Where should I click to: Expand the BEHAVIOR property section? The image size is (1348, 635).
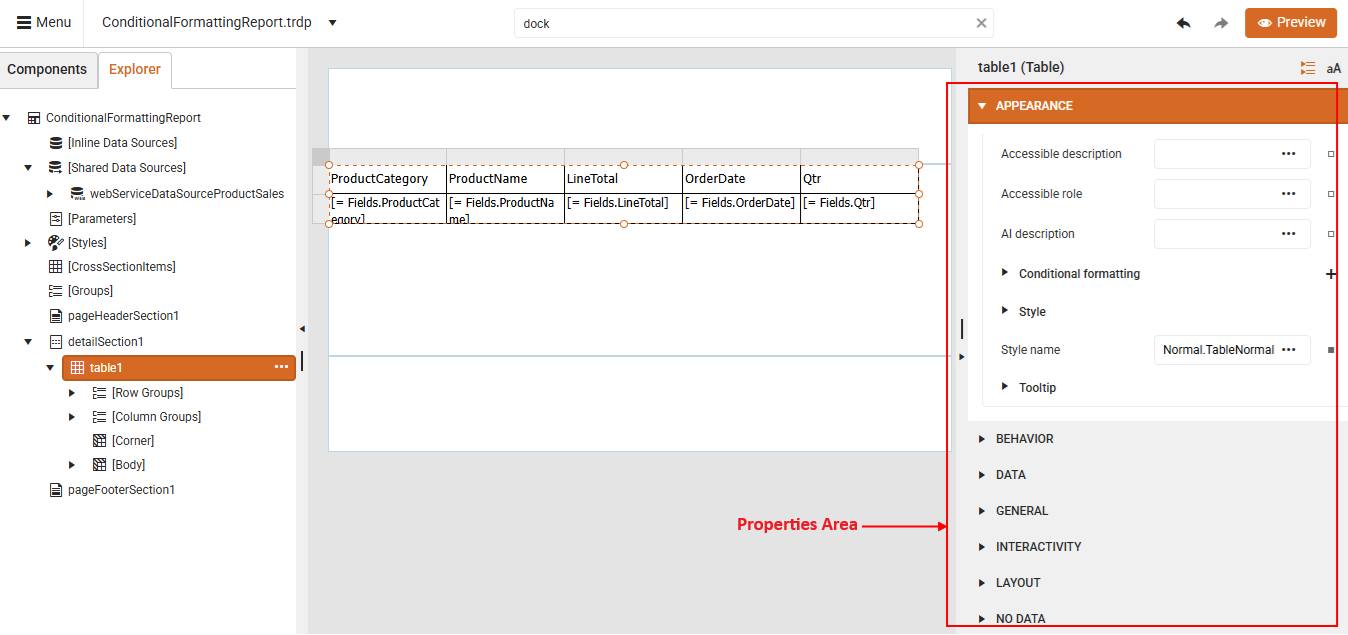1026,438
